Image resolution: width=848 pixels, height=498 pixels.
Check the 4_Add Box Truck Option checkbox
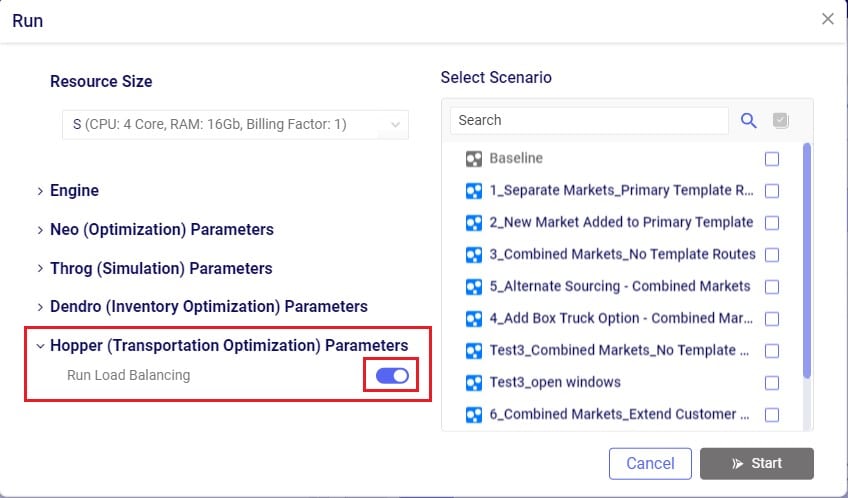772,319
